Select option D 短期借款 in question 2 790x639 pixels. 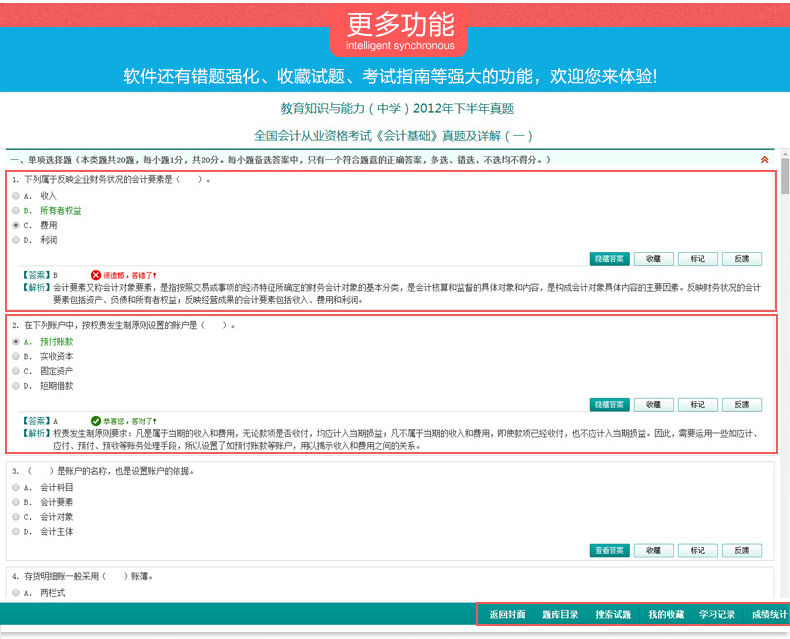pyautogui.click(x=15, y=385)
